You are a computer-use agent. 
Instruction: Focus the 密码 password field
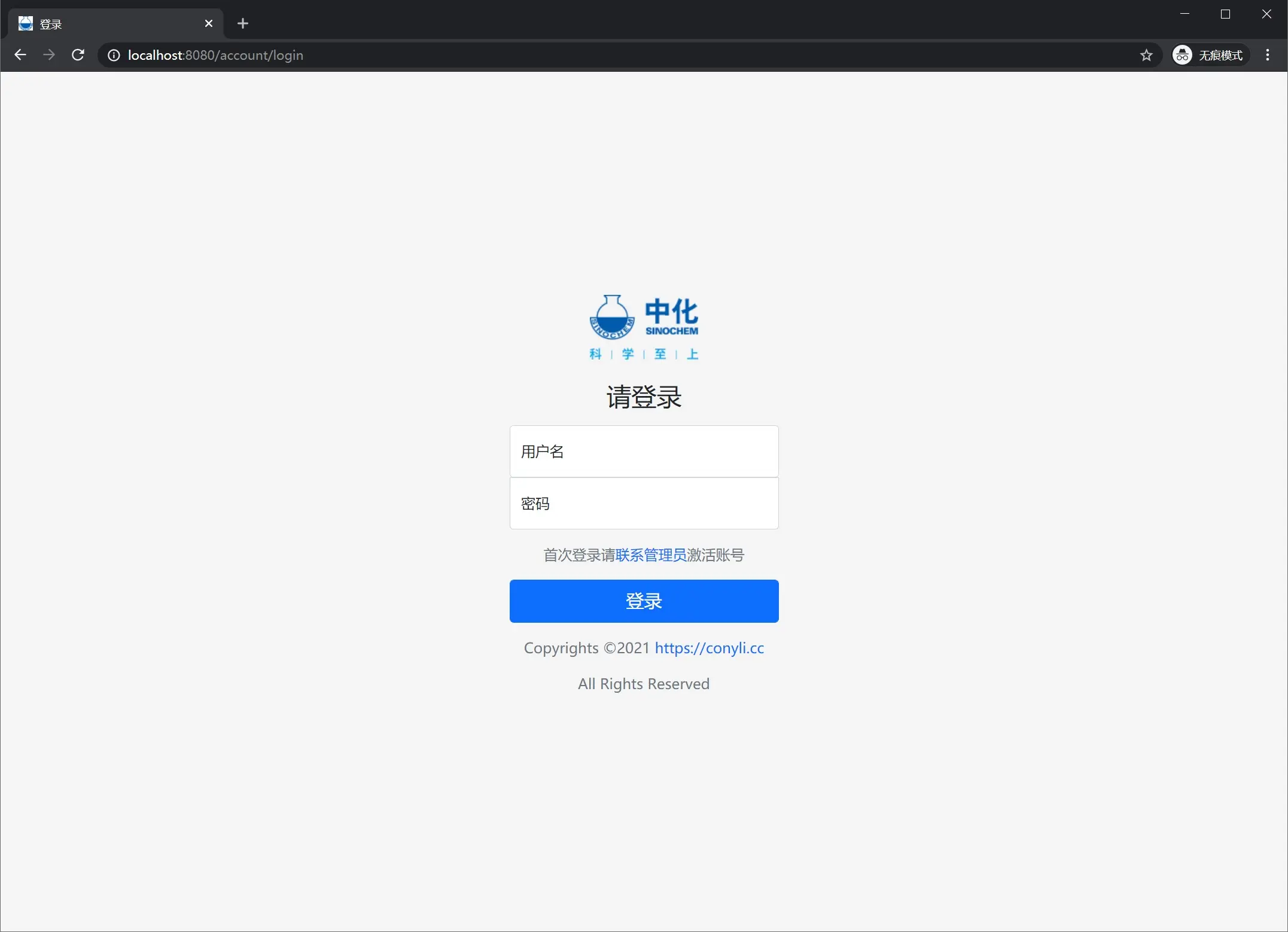click(644, 503)
